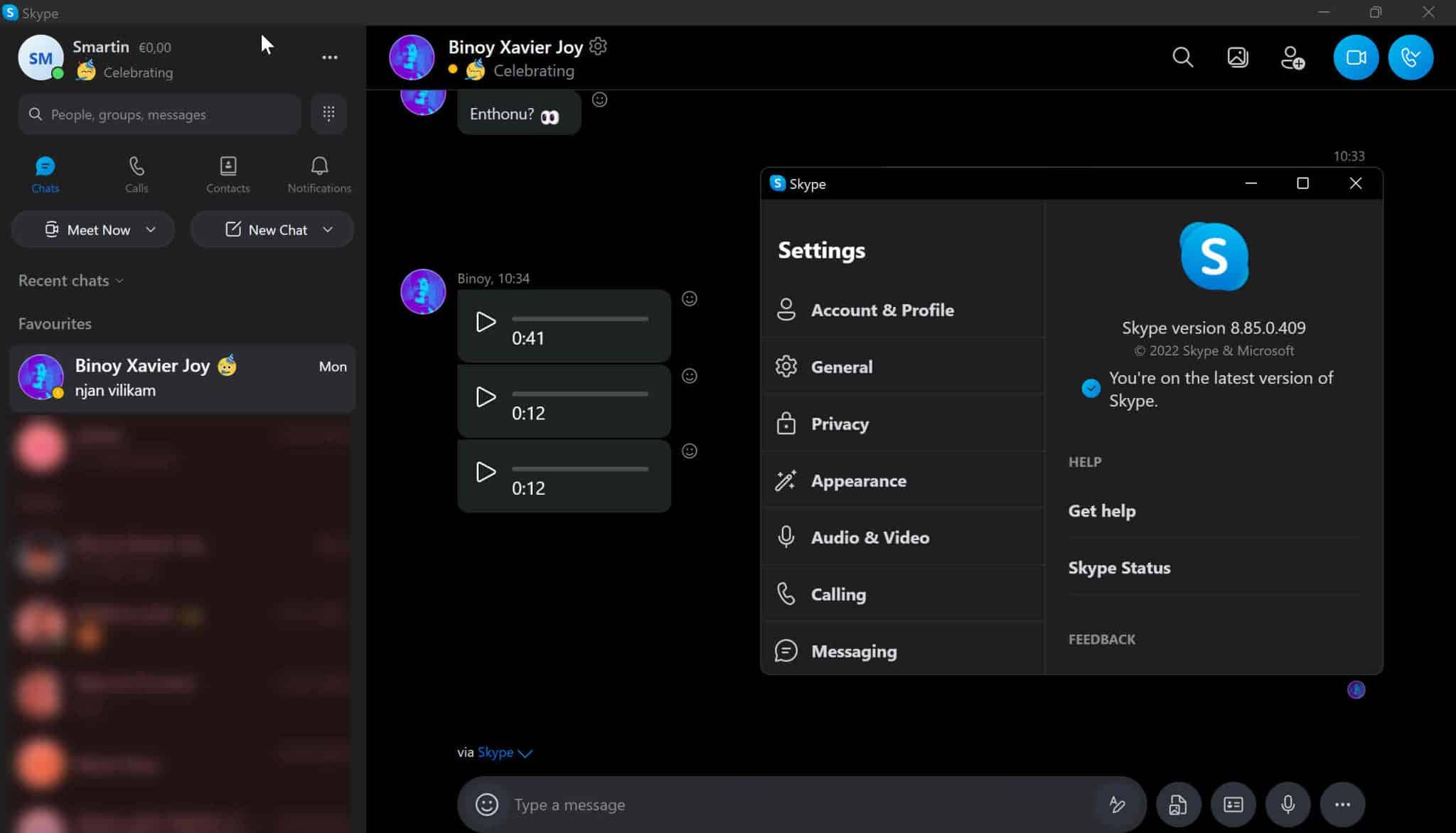Seek in the second voice message progress bar
Viewport: 1456px width, 833px height.
[580, 394]
